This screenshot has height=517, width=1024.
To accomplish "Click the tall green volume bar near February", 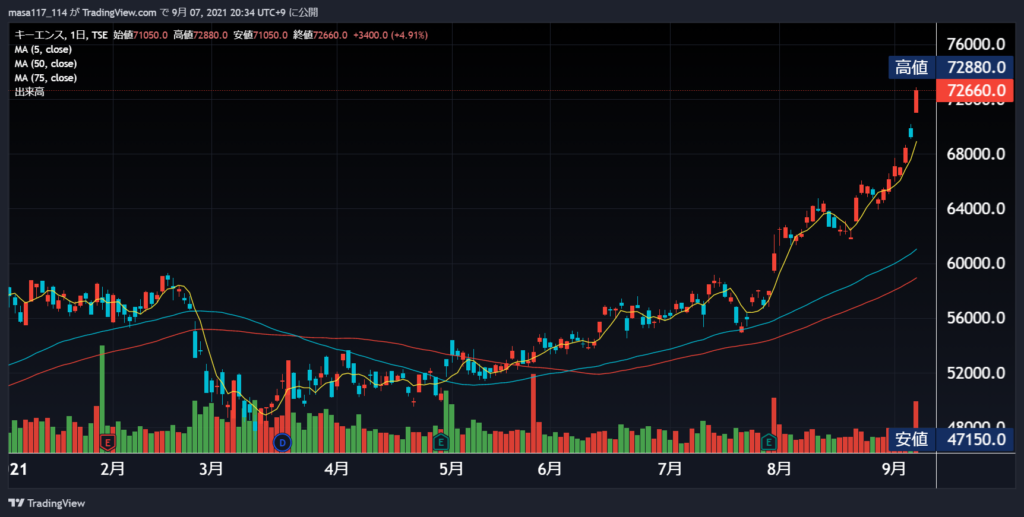I will [102, 399].
